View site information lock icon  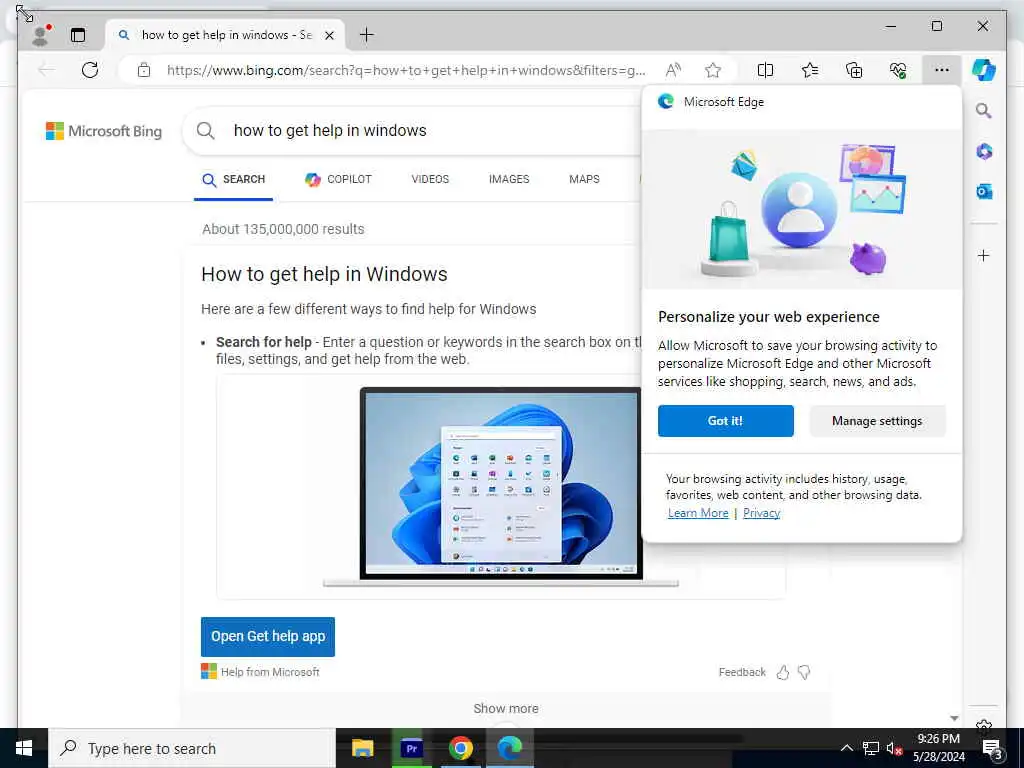(x=144, y=70)
